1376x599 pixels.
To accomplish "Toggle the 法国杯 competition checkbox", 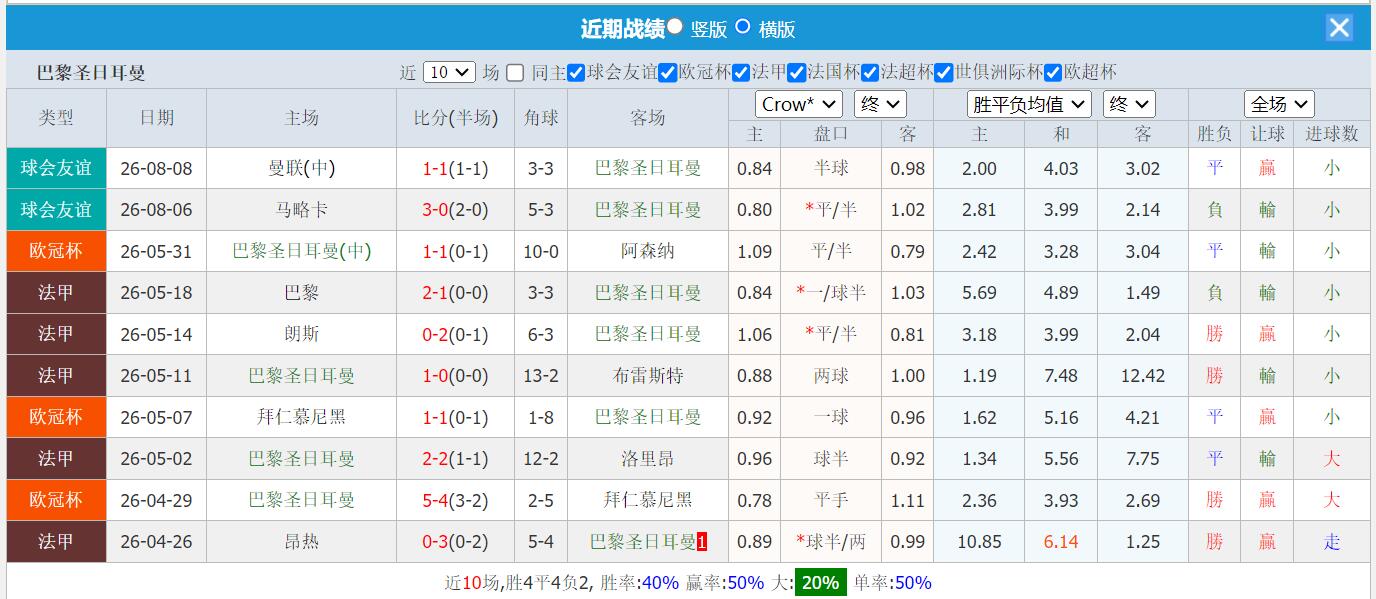I will tap(796, 72).
